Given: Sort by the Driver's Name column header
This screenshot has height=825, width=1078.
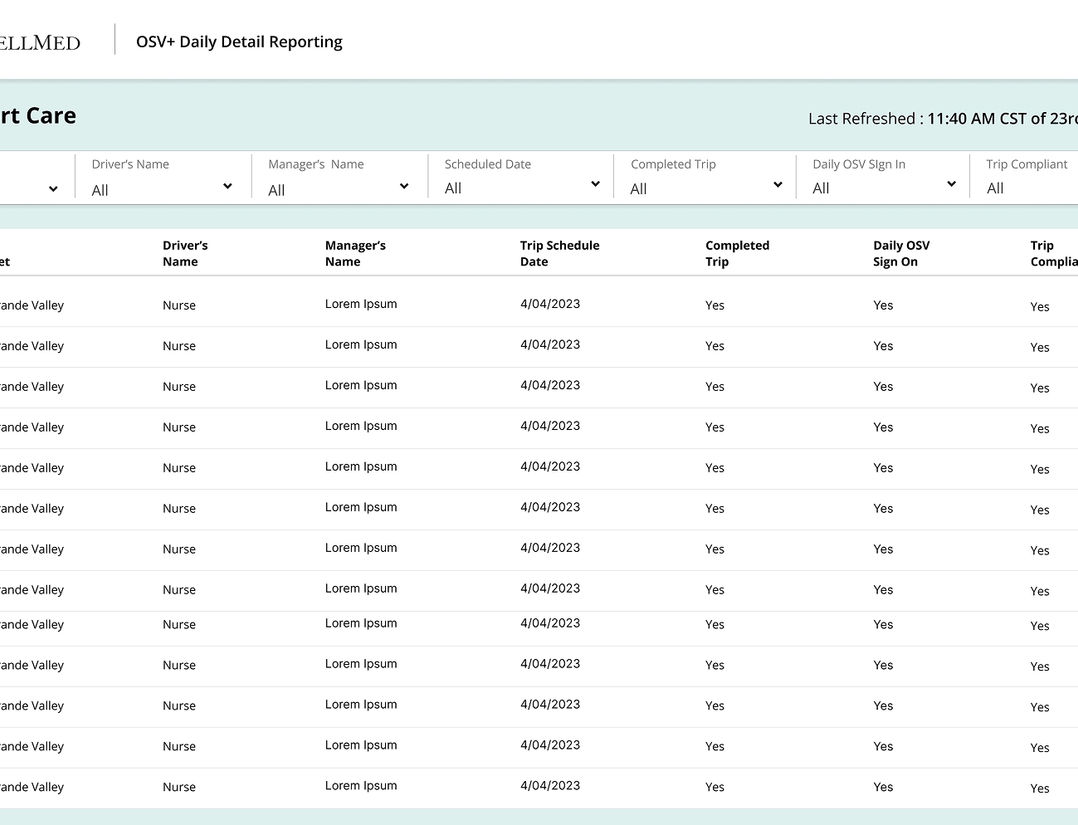Looking at the screenshot, I should 185,253.
